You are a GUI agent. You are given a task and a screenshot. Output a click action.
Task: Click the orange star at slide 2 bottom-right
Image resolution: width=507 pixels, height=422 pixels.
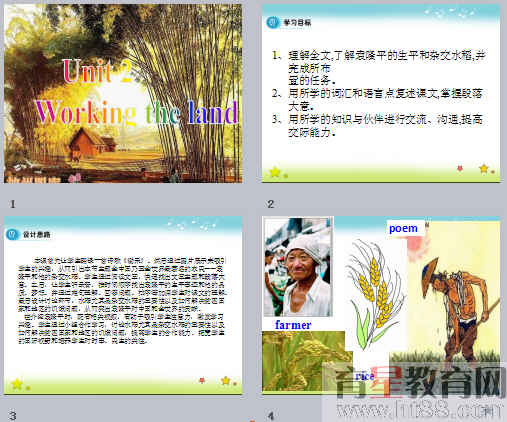pos(484,168)
